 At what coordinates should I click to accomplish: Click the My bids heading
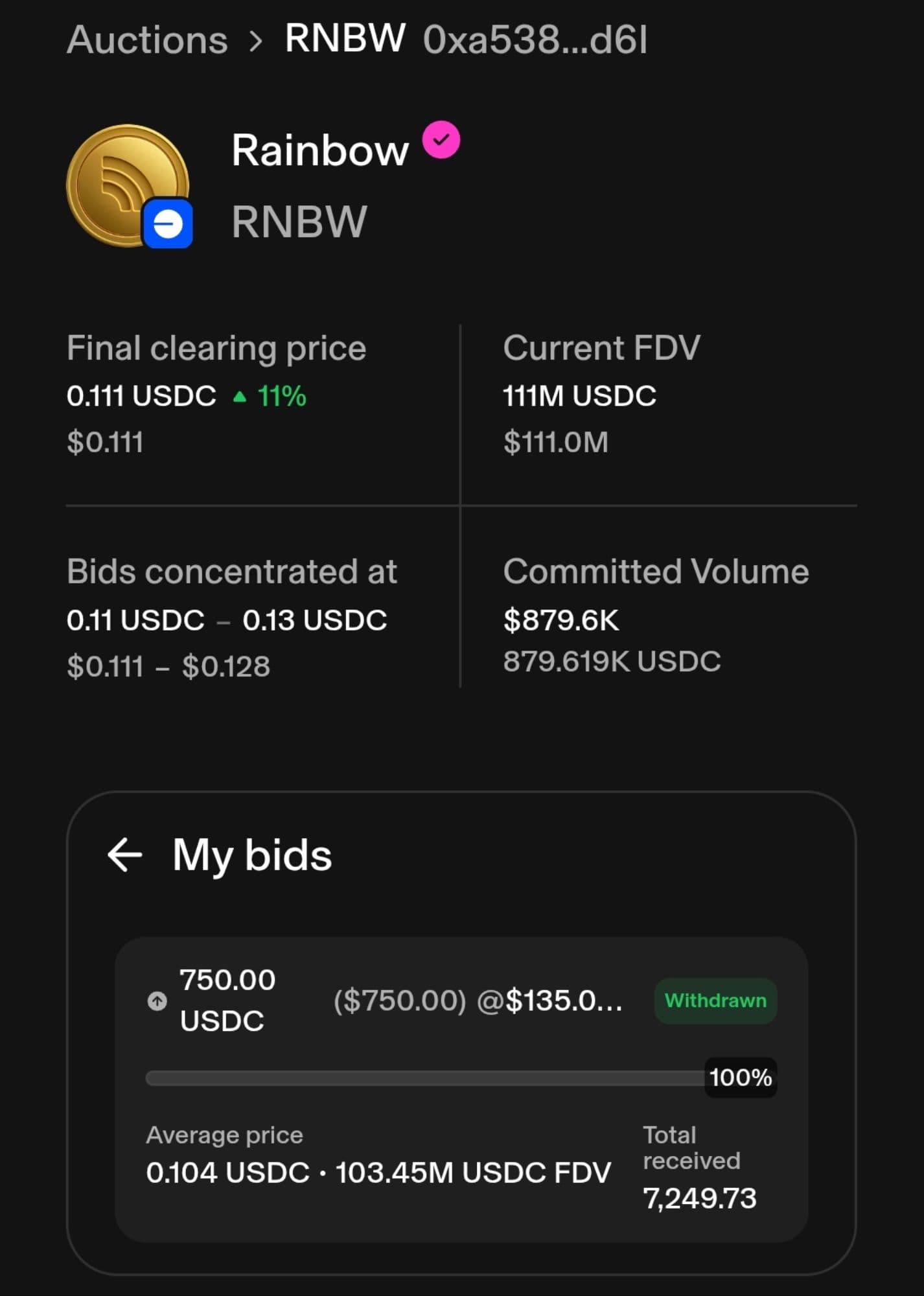(252, 855)
